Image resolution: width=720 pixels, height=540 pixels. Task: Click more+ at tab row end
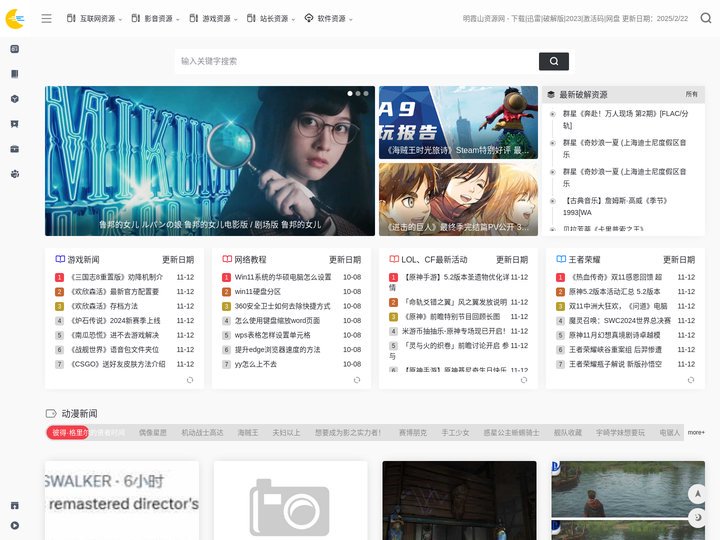[x=696, y=432]
